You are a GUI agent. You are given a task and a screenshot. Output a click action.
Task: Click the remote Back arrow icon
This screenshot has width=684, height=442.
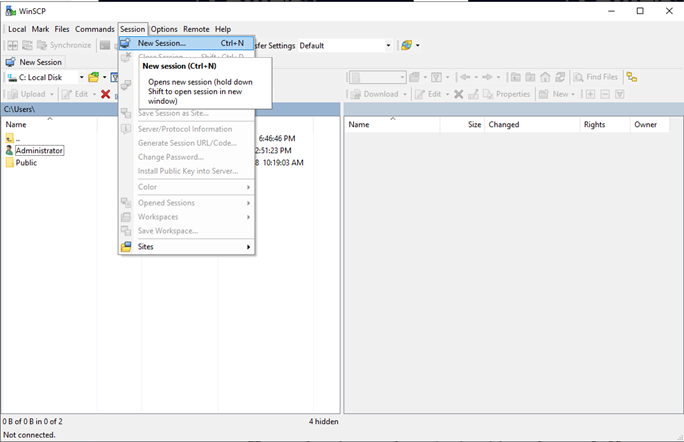click(465, 77)
